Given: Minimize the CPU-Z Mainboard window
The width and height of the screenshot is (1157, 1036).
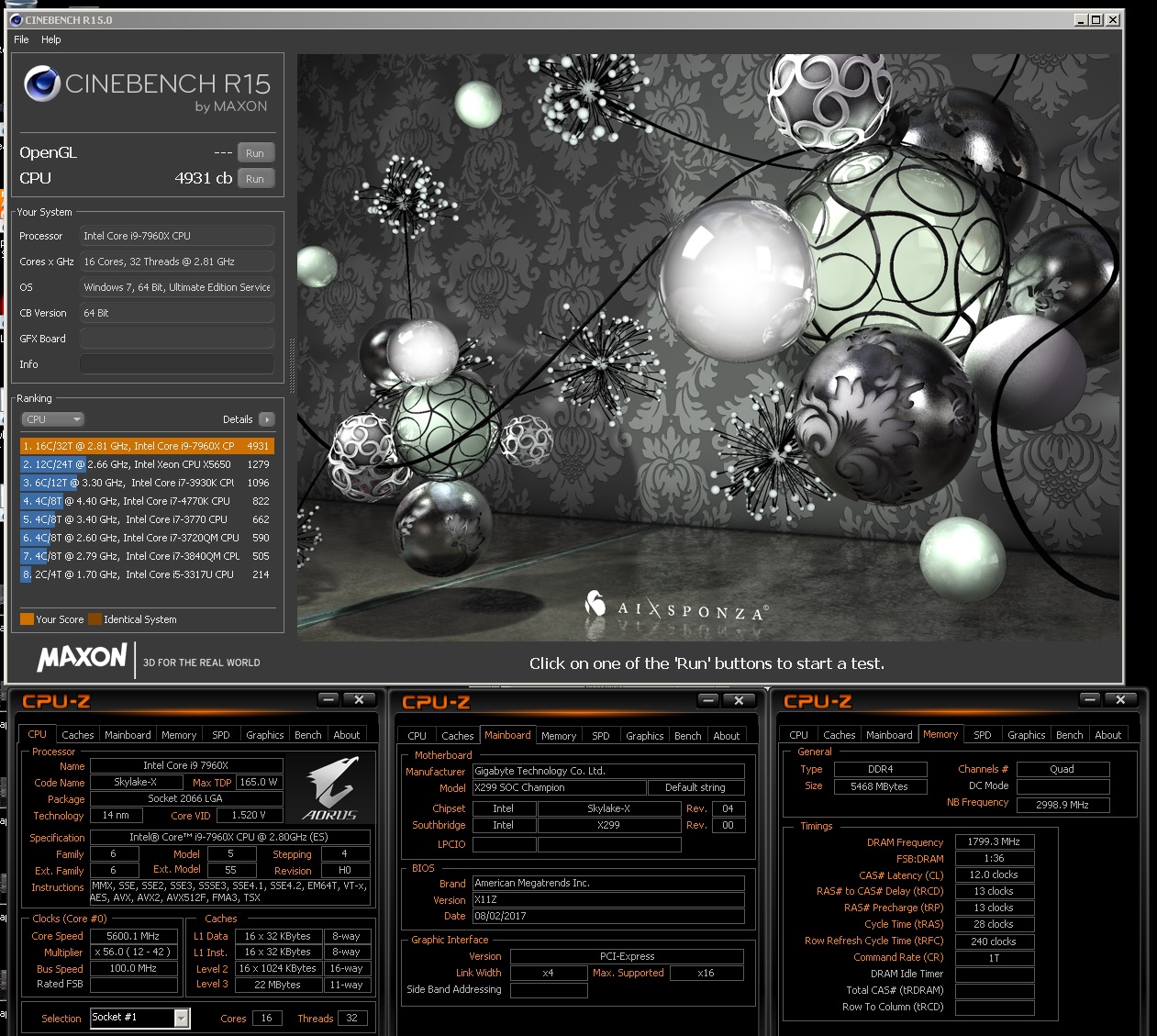Looking at the screenshot, I should (x=707, y=701).
